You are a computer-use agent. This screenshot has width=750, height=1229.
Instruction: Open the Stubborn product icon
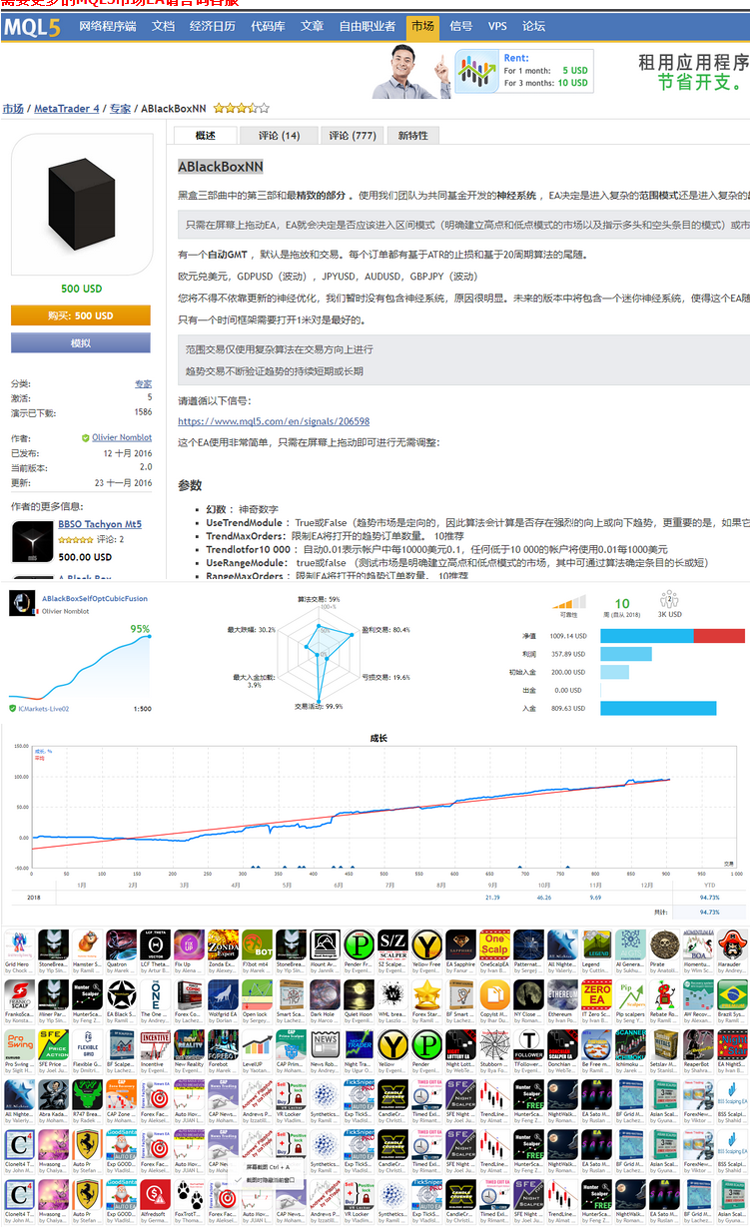[x=496, y=1044]
